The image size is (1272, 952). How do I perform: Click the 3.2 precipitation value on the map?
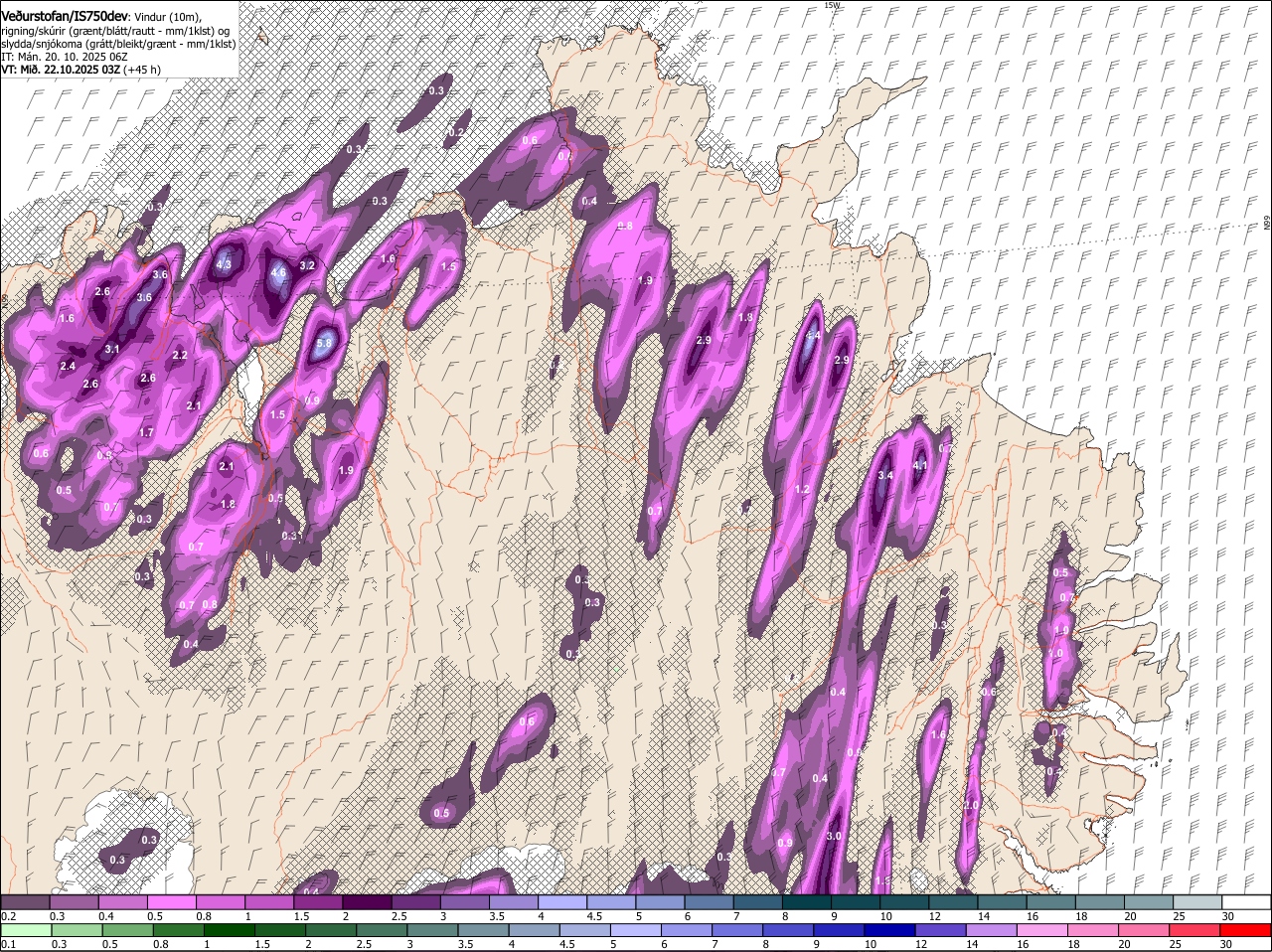click(x=307, y=265)
